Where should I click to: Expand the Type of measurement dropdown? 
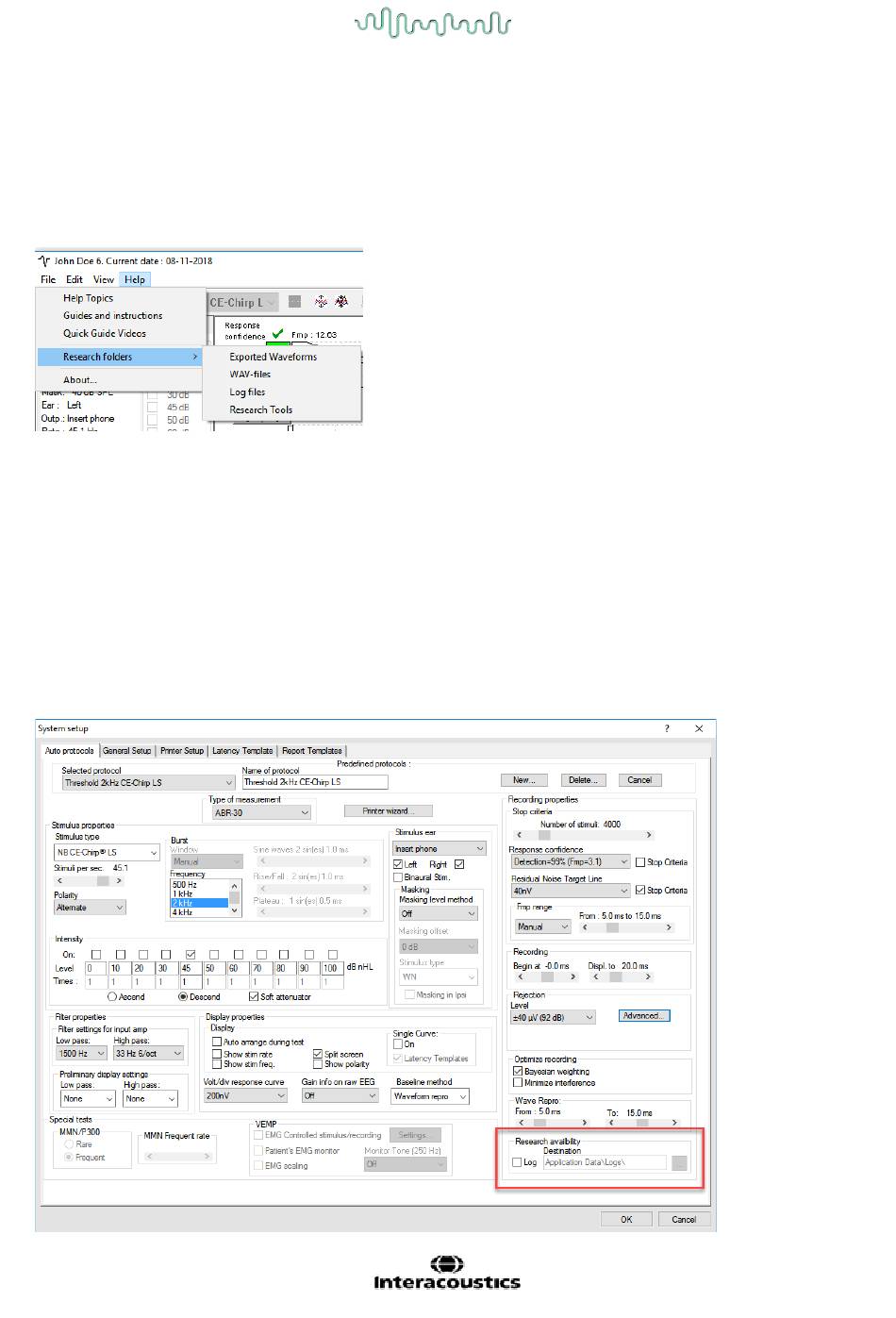[x=305, y=812]
